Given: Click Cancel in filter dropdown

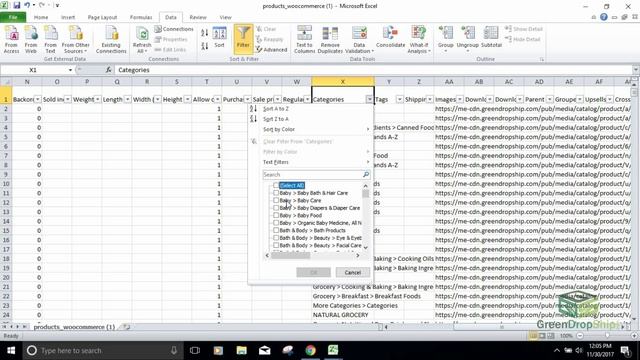Looking at the screenshot, I should pyautogui.click(x=353, y=272).
